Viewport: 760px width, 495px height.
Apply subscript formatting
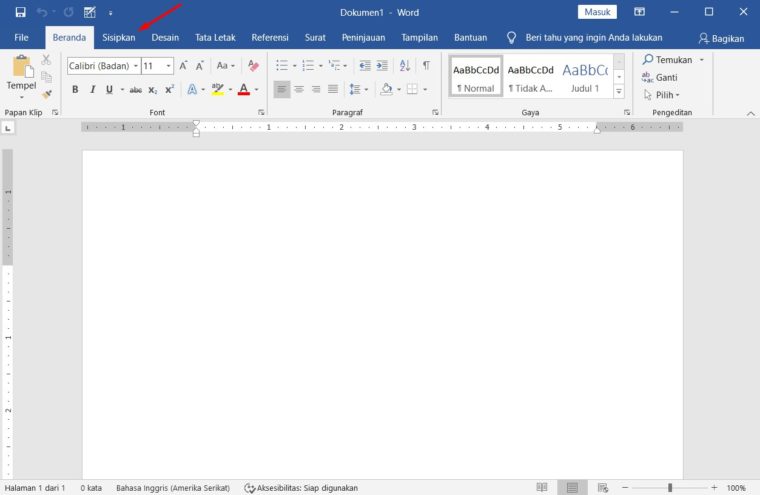tap(153, 90)
